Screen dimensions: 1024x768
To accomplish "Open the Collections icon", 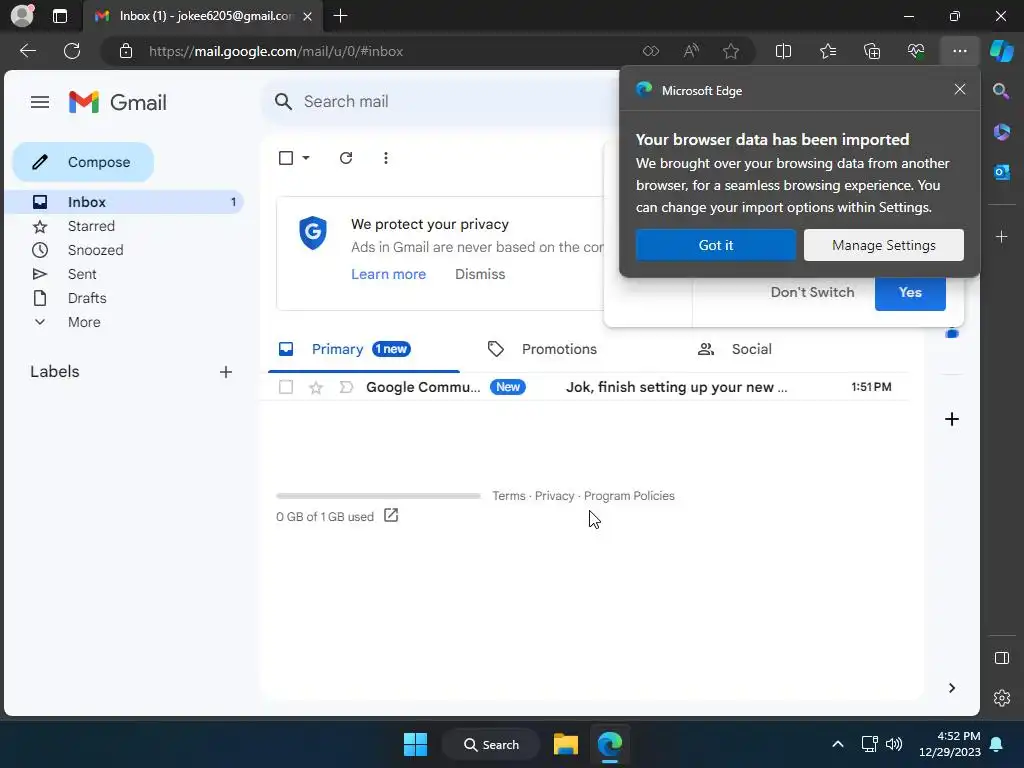I will (x=872, y=51).
